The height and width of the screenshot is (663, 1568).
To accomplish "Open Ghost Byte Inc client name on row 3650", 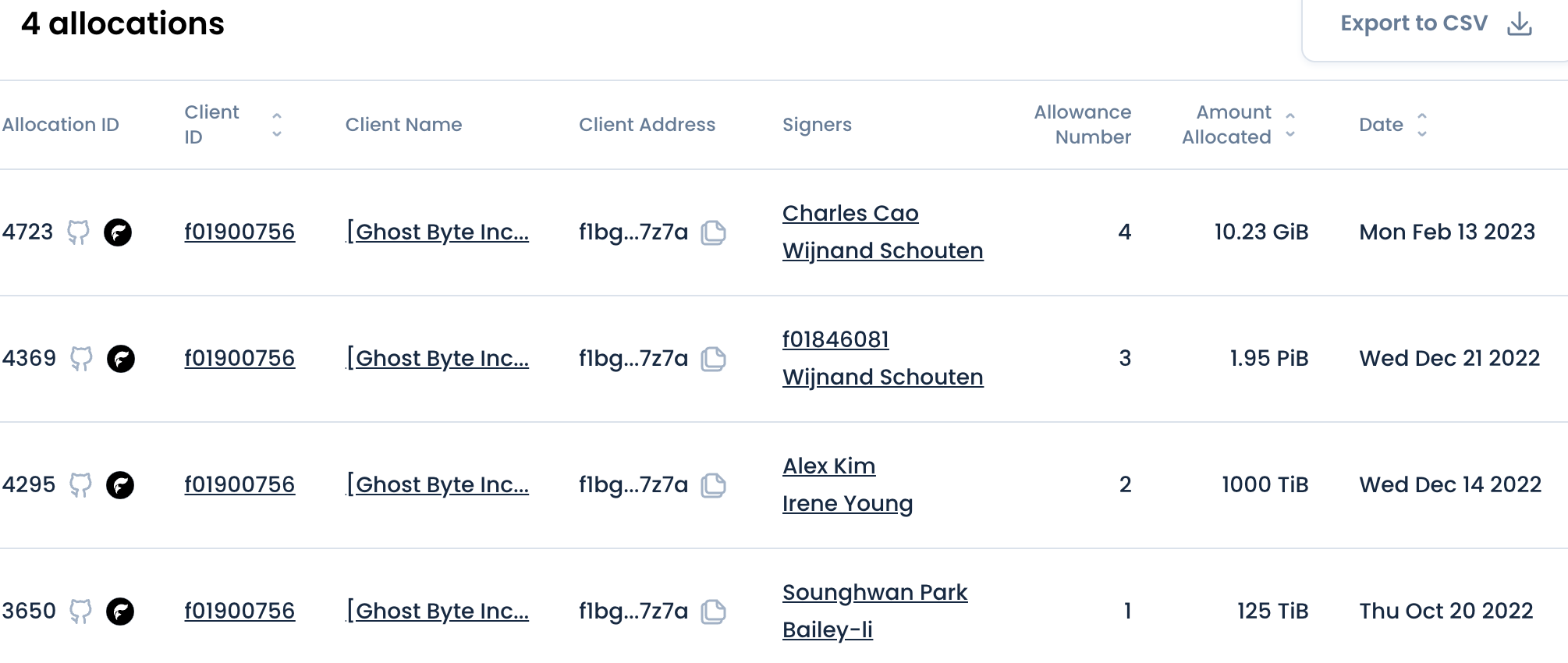I will point(438,611).
